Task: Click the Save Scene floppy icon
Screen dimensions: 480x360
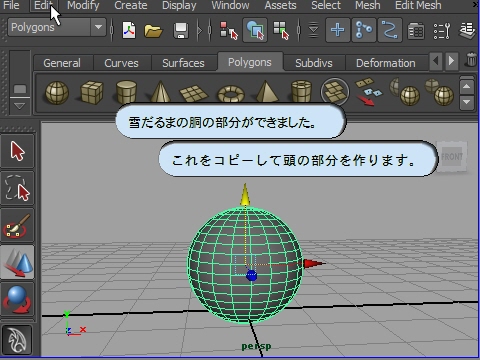Action: pyautogui.click(x=181, y=31)
